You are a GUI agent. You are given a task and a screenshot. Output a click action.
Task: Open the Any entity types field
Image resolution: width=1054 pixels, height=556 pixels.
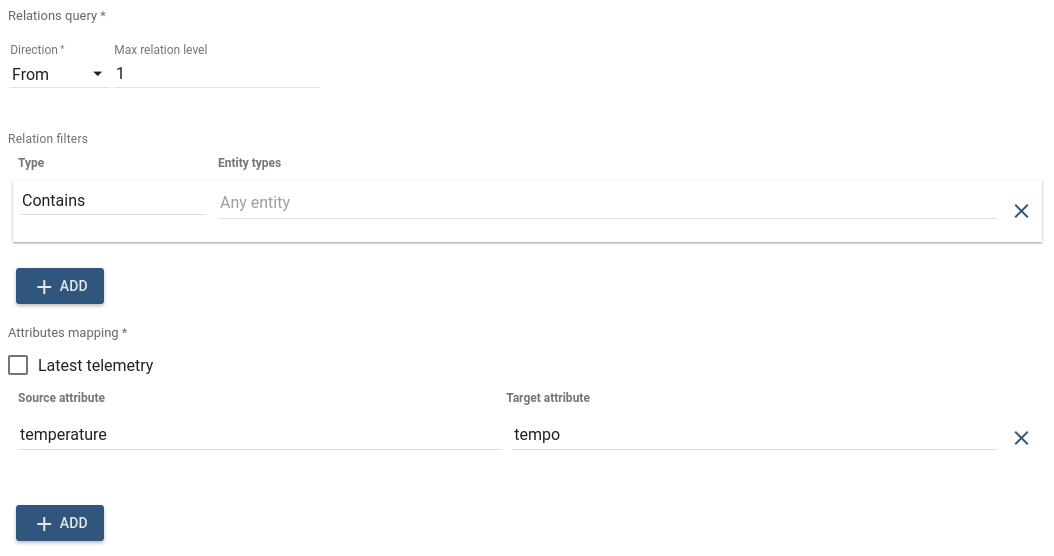point(607,202)
